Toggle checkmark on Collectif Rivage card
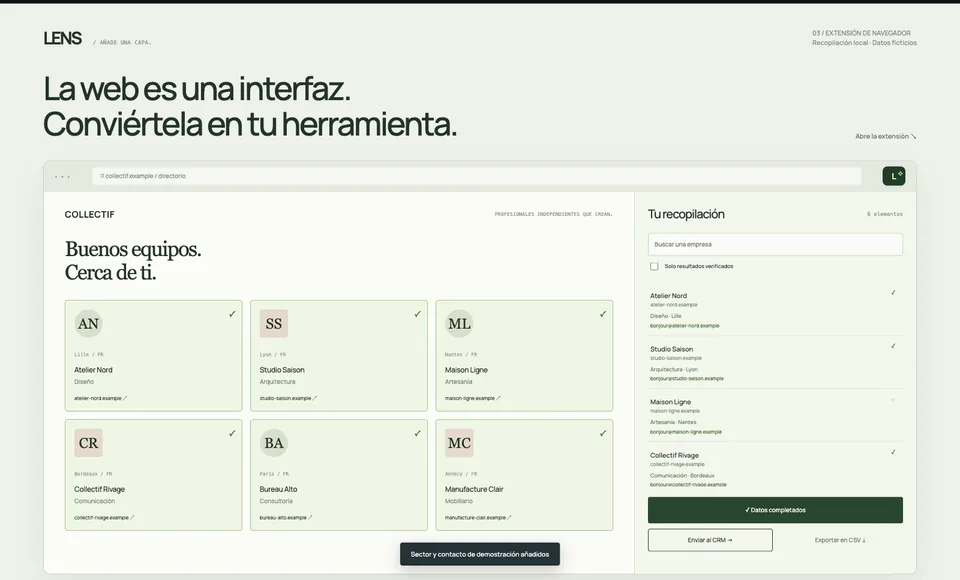Screen dimensions: 960x580 click(x=232, y=433)
